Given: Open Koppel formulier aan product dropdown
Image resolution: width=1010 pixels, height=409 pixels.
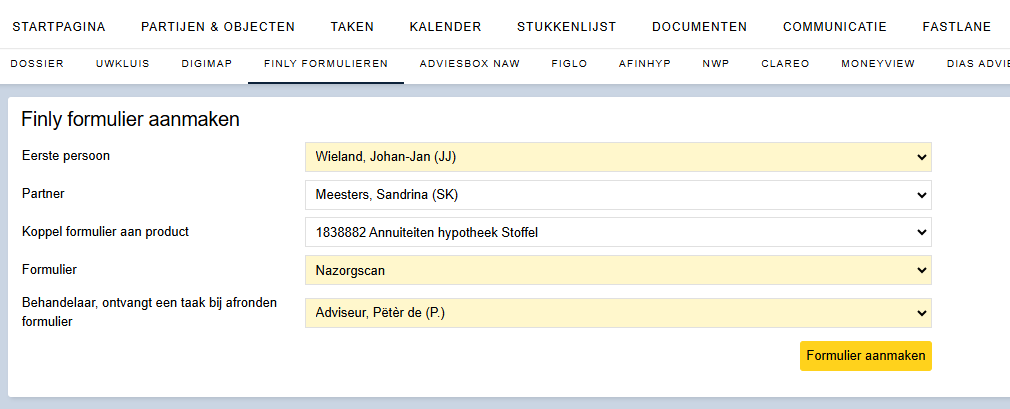Looking at the screenshot, I should click(618, 233).
